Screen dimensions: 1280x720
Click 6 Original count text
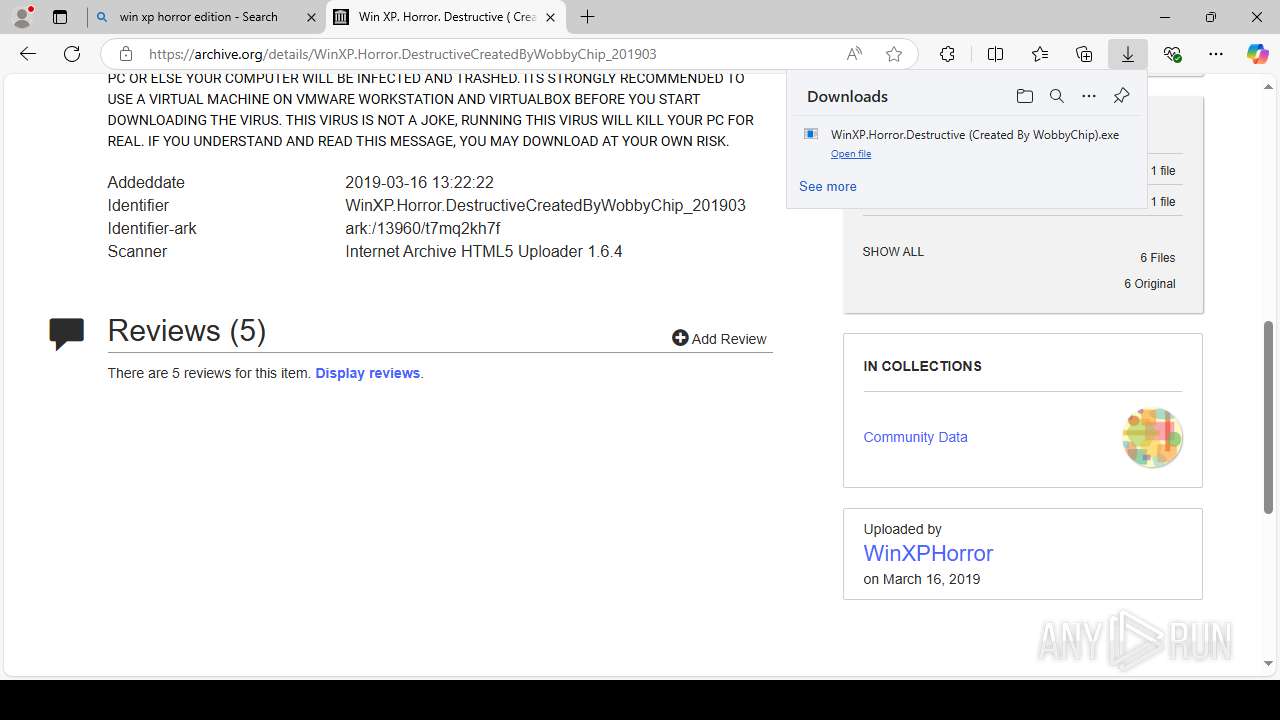1150,284
